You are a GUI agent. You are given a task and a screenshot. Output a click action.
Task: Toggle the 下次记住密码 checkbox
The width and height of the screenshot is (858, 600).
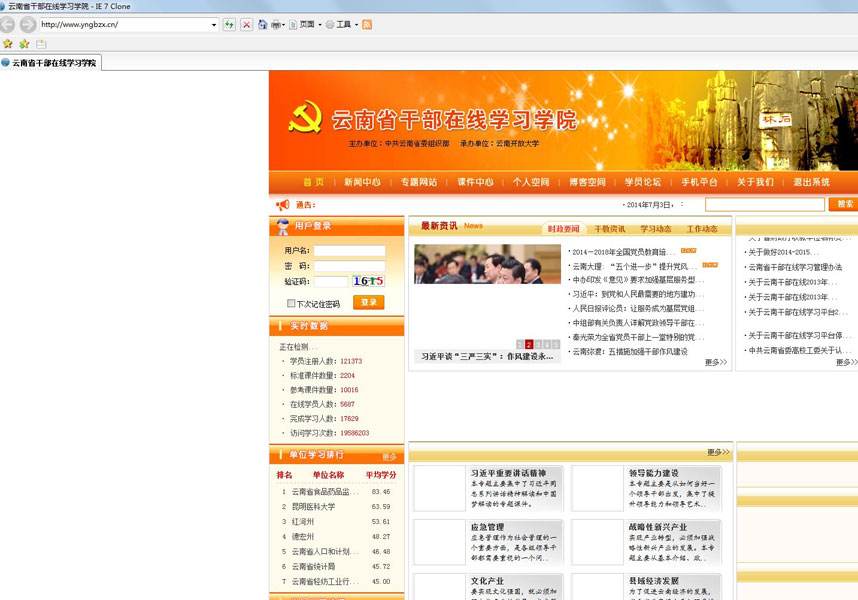[291, 303]
